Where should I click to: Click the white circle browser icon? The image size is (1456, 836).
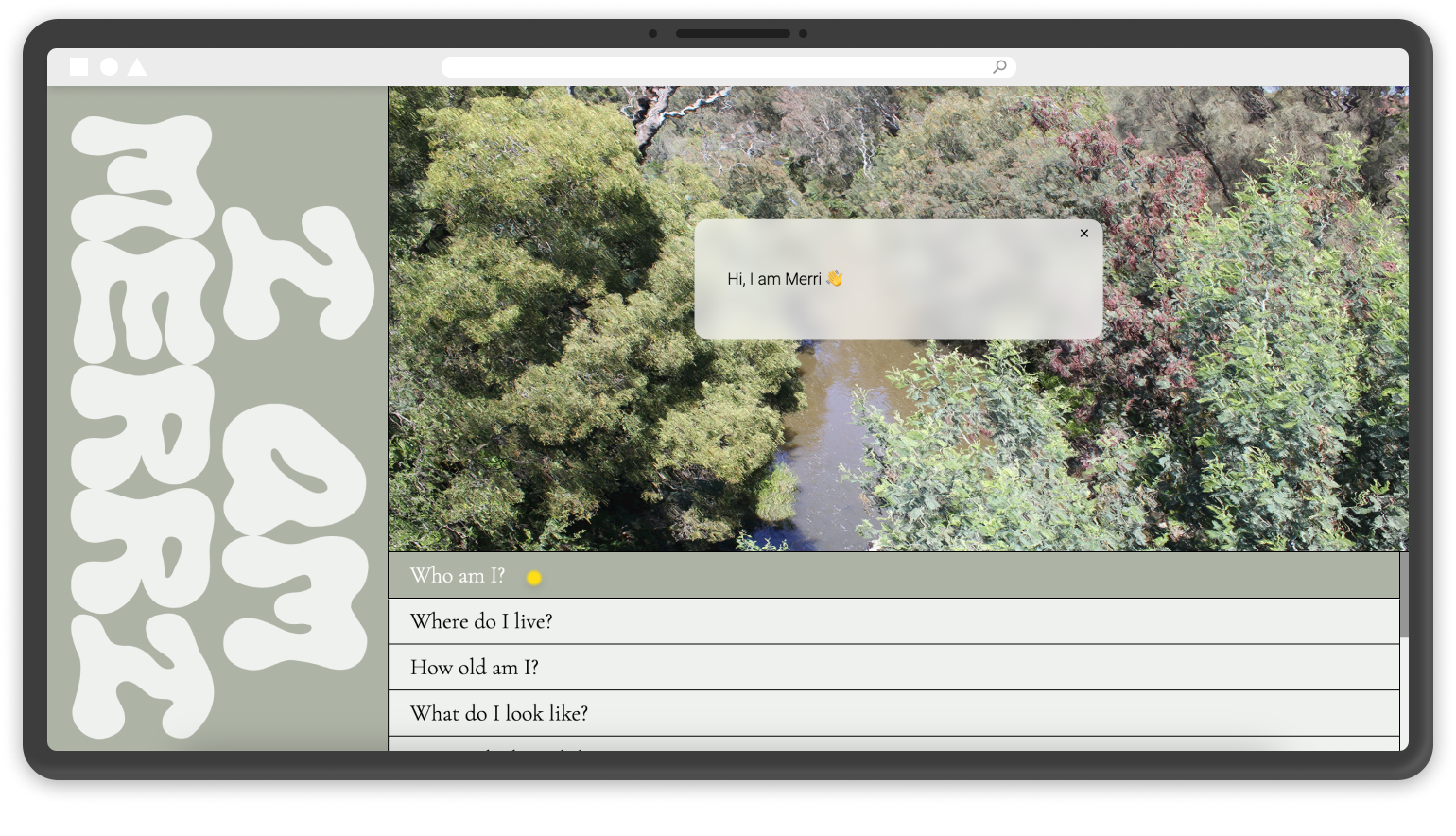[x=110, y=66]
